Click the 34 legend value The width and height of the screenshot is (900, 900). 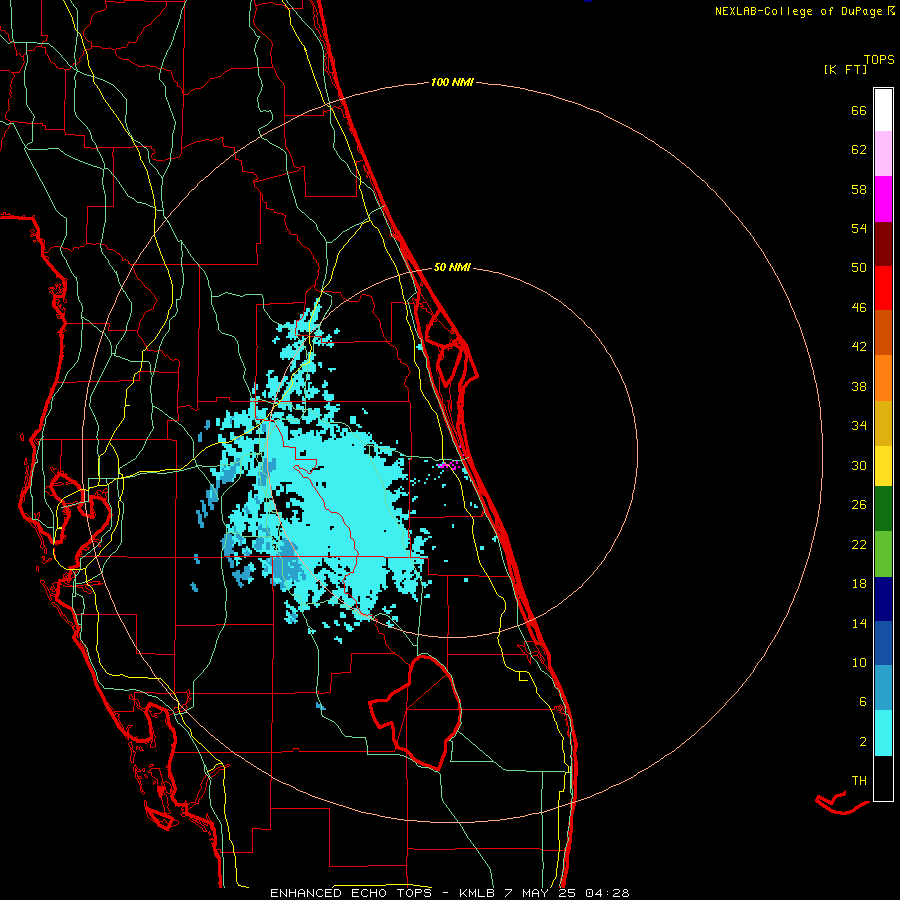(x=859, y=426)
